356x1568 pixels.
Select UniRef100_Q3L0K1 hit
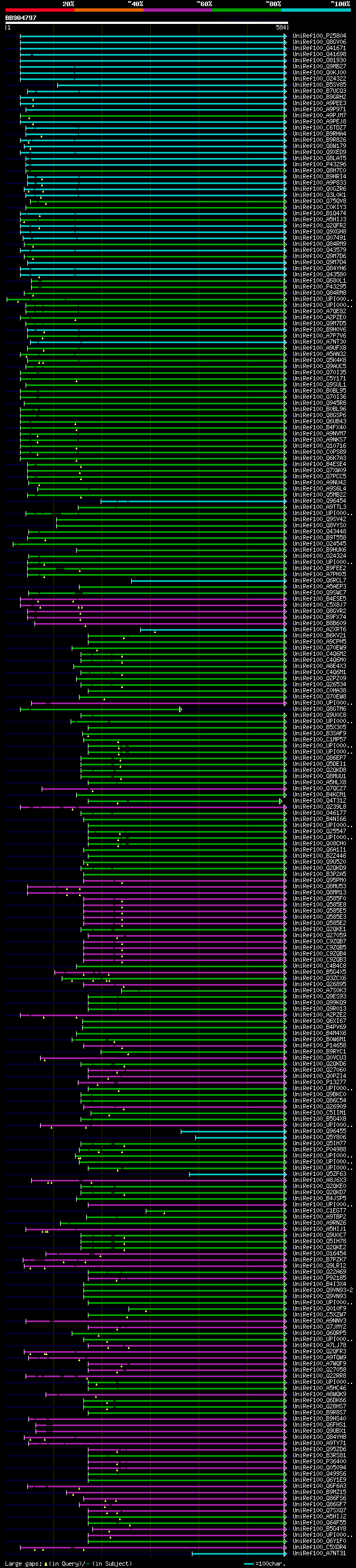point(319,195)
